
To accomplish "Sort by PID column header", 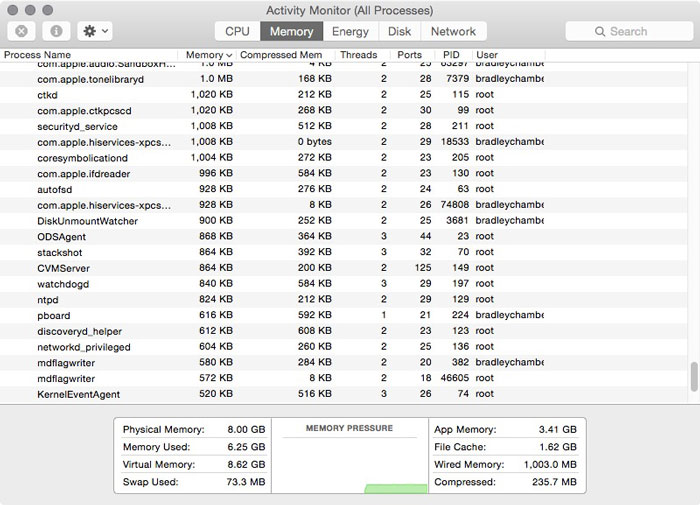I will click(x=453, y=55).
